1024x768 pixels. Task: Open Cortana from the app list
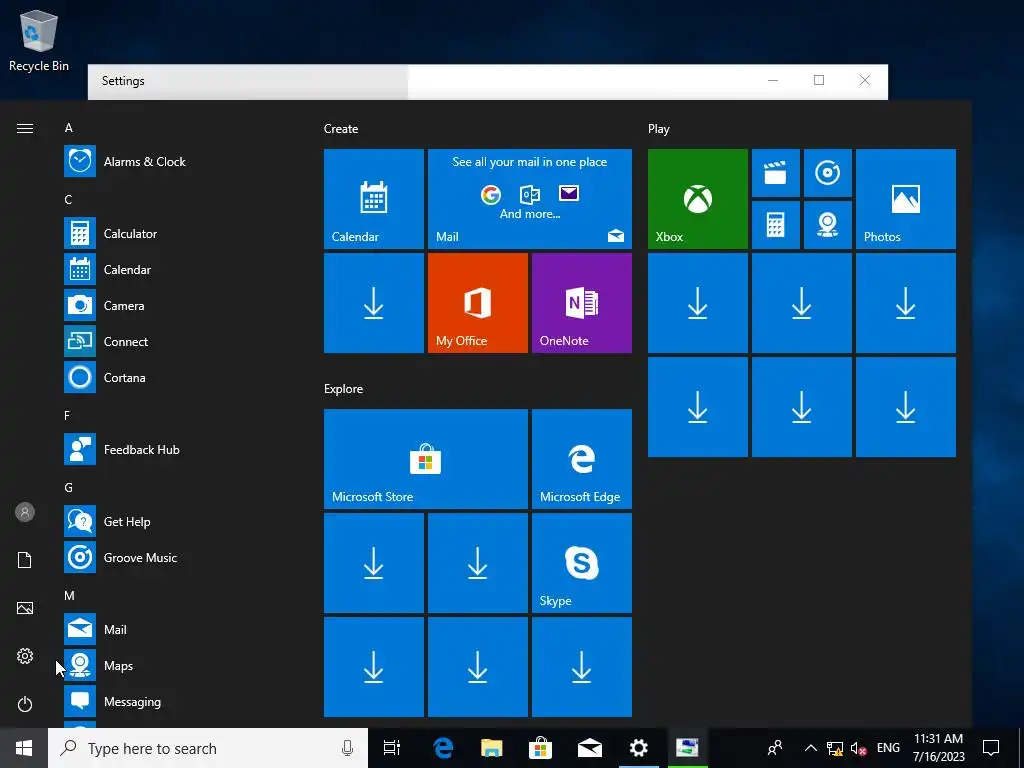[x=176, y=377]
